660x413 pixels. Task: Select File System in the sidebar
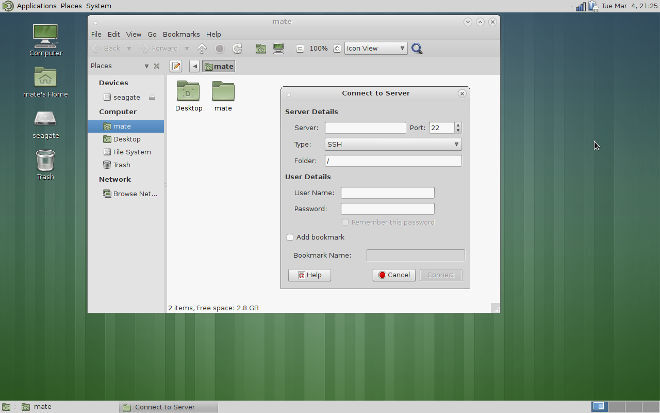pos(131,152)
